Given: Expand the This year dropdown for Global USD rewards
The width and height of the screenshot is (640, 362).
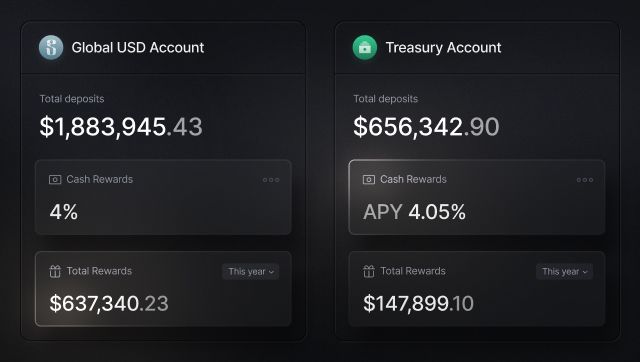Looking at the screenshot, I should (x=251, y=272).
